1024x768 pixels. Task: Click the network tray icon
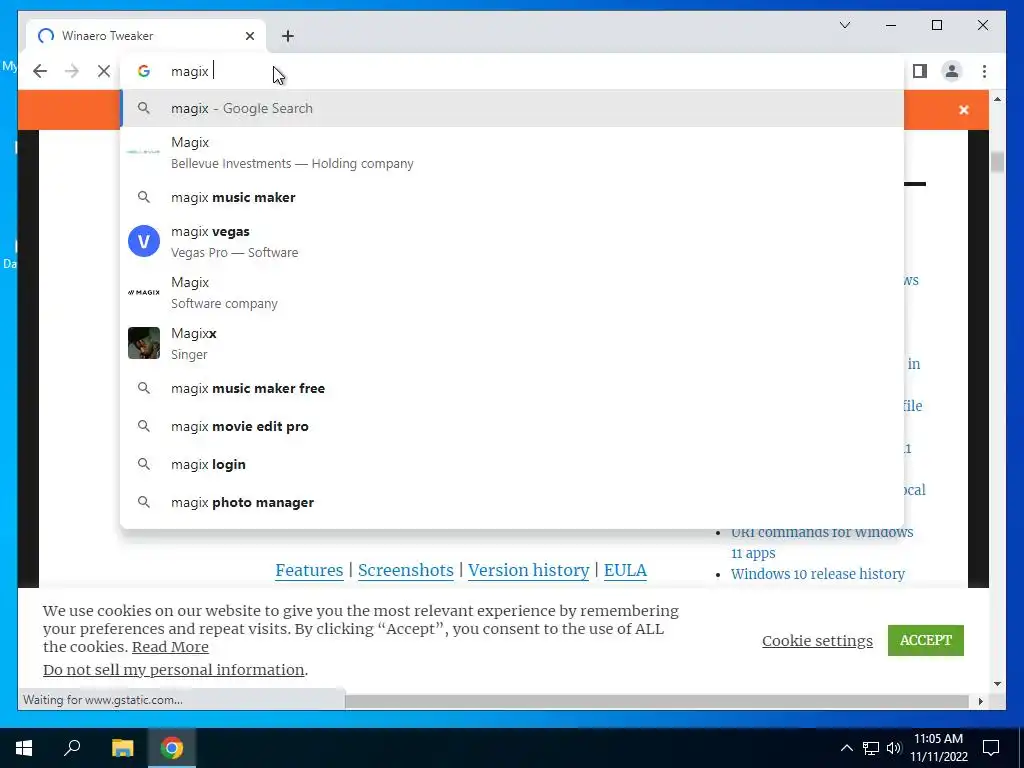[x=871, y=748]
